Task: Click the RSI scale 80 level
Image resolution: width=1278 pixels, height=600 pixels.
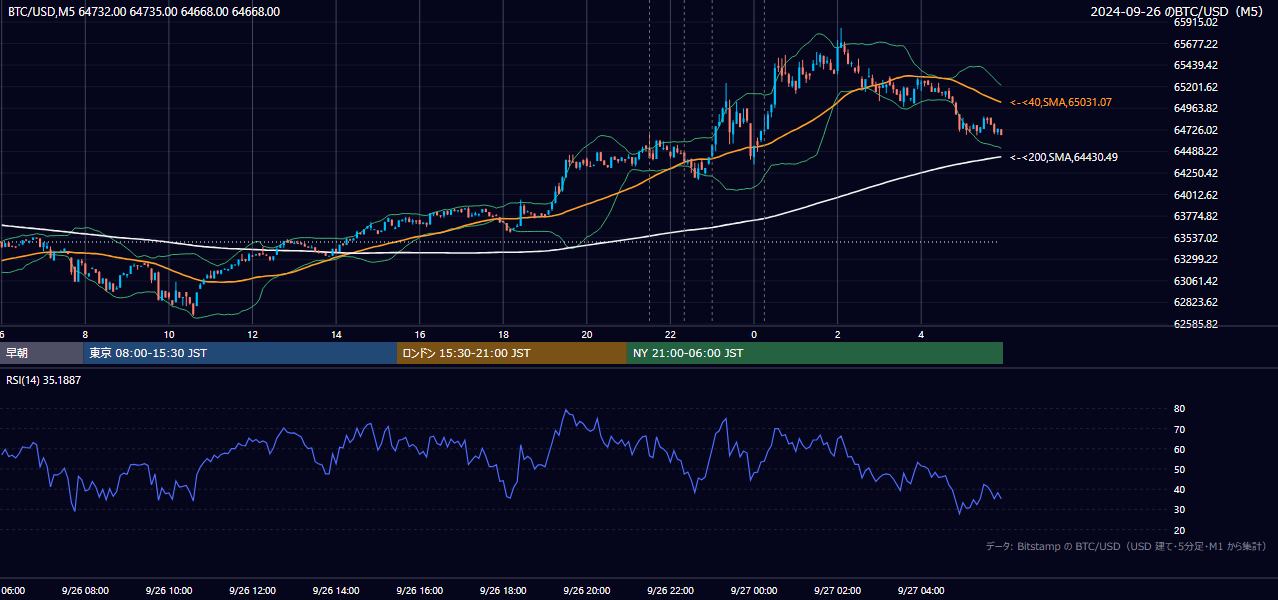Action: tap(1179, 409)
